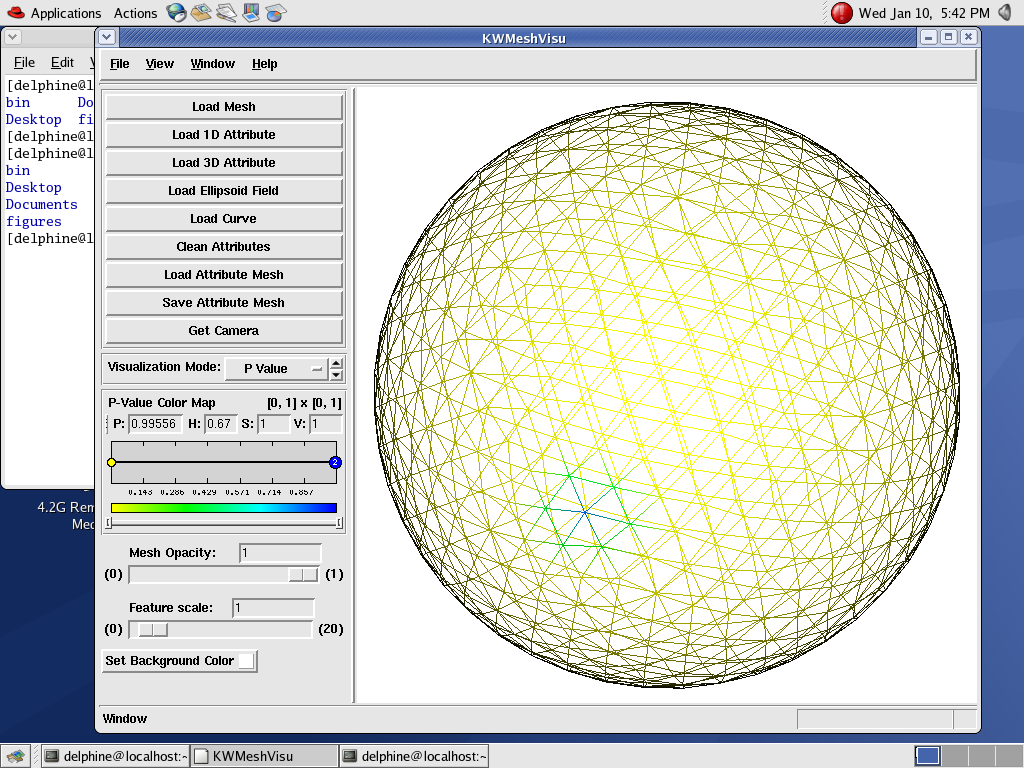This screenshot has height=768, width=1024.
Task: Launch the presentation app panel icon
Action: click(x=251, y=13)
